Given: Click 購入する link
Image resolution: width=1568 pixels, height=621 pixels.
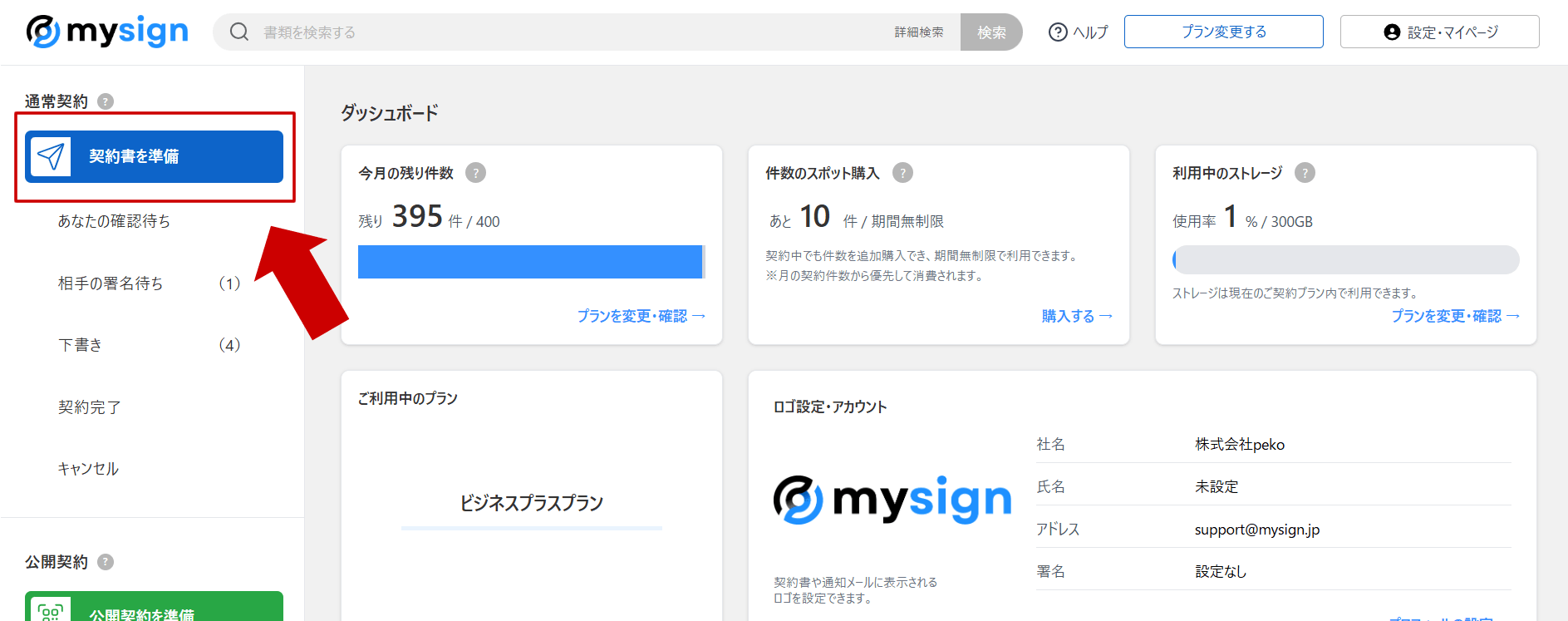Looking at the screenshot, I should tap(1077, 316).
